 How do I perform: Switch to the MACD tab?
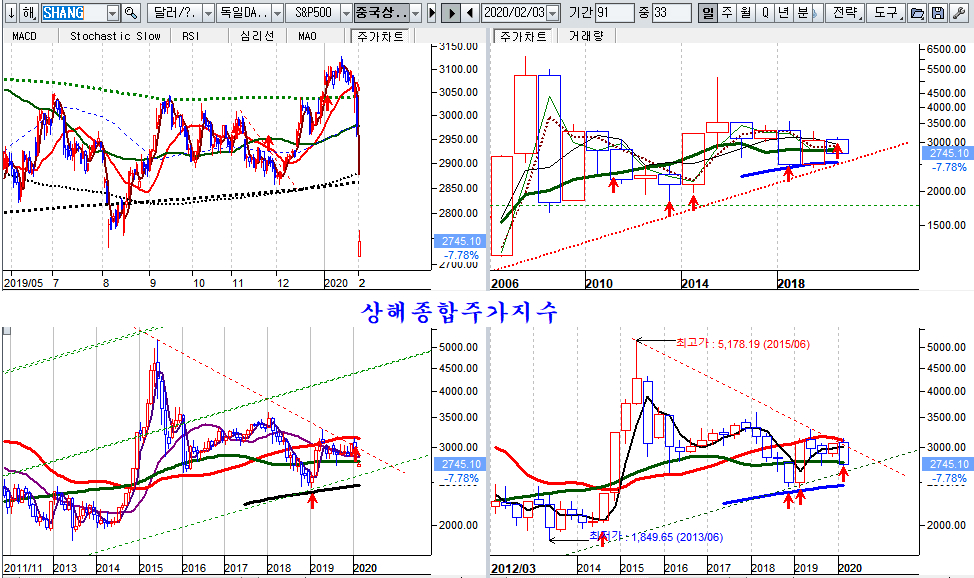[x=25, y=36]
